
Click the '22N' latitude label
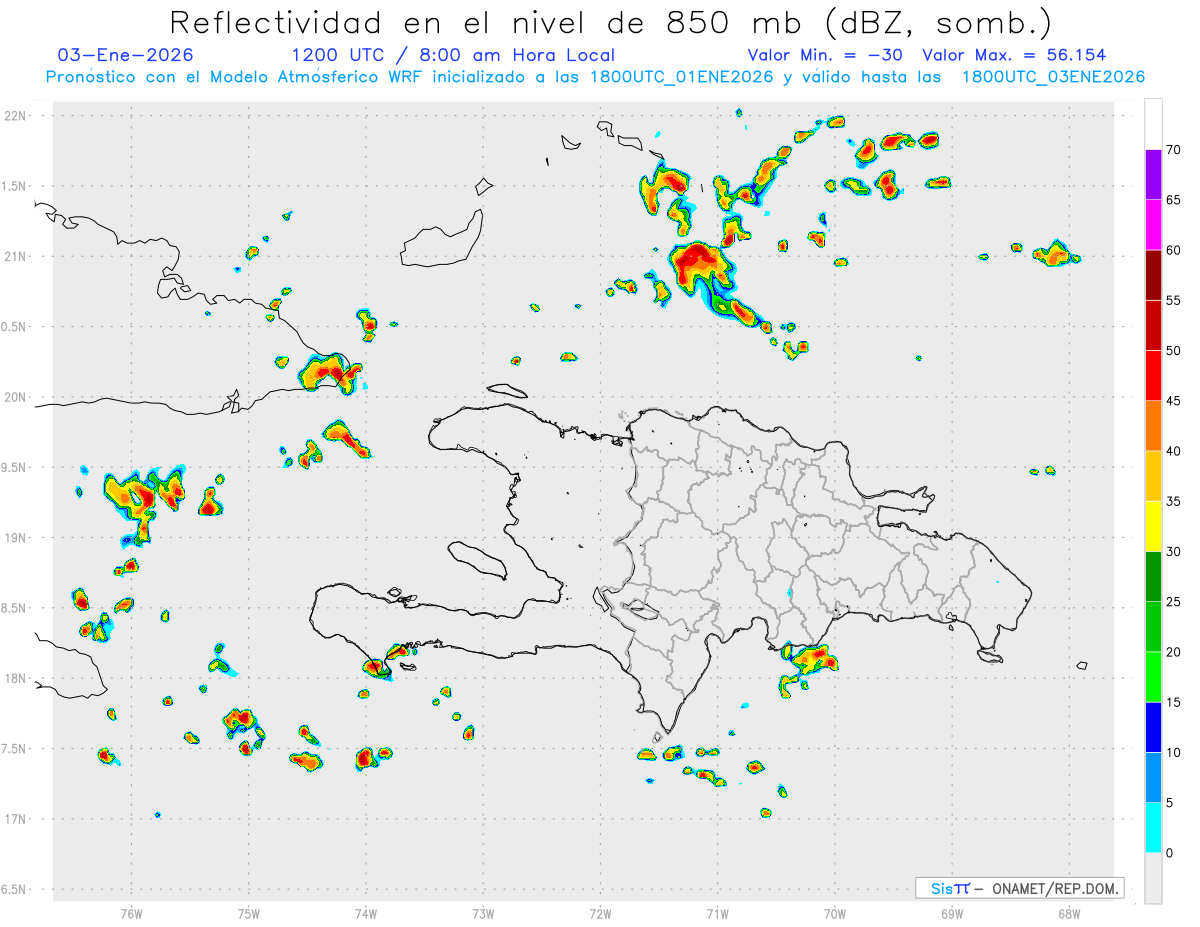click(17, 116)
